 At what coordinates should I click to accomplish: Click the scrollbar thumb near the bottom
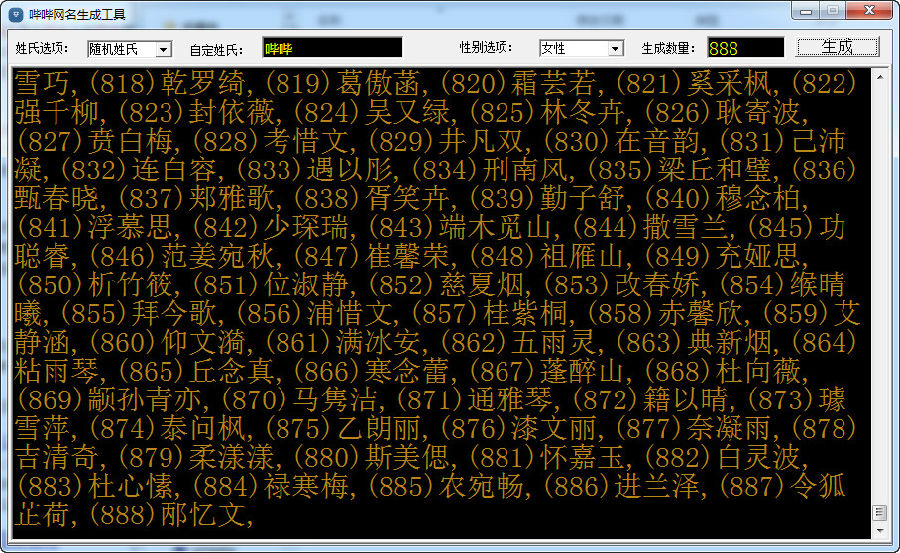click(879, 512)
